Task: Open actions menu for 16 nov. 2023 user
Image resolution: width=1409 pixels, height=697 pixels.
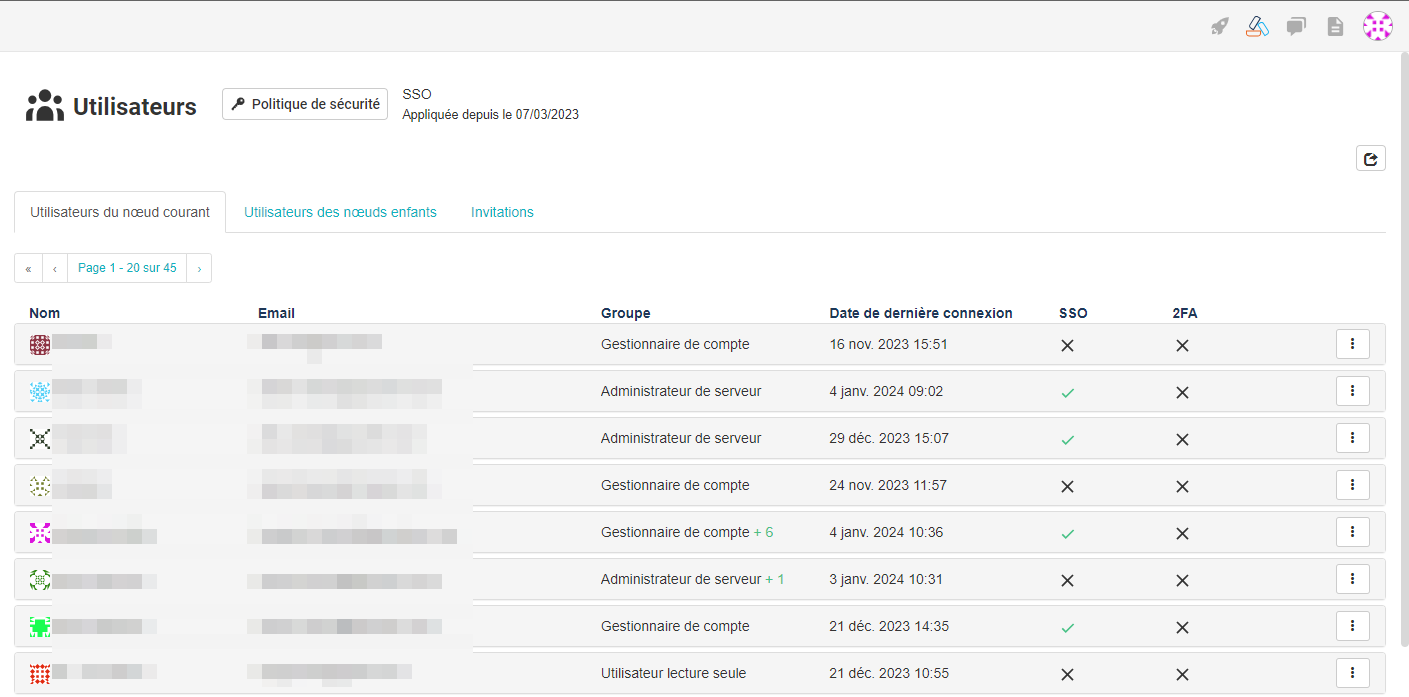Action: click(x=1352, y=344)
